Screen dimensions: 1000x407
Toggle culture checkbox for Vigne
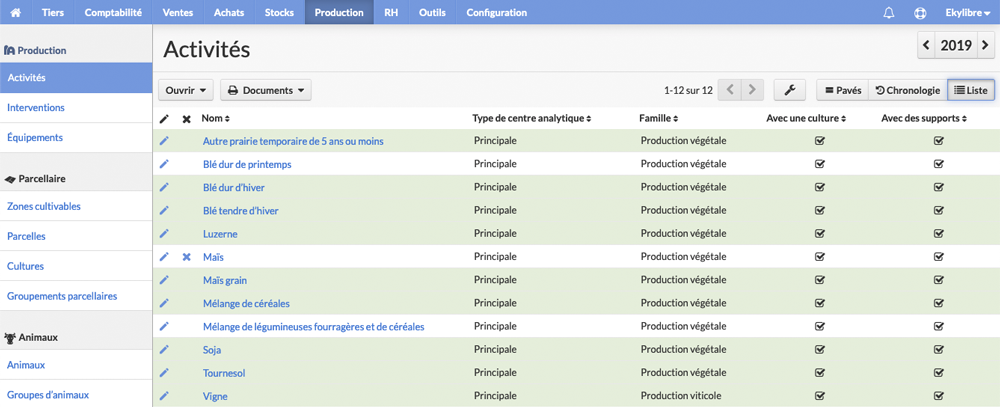click(820, 396)
